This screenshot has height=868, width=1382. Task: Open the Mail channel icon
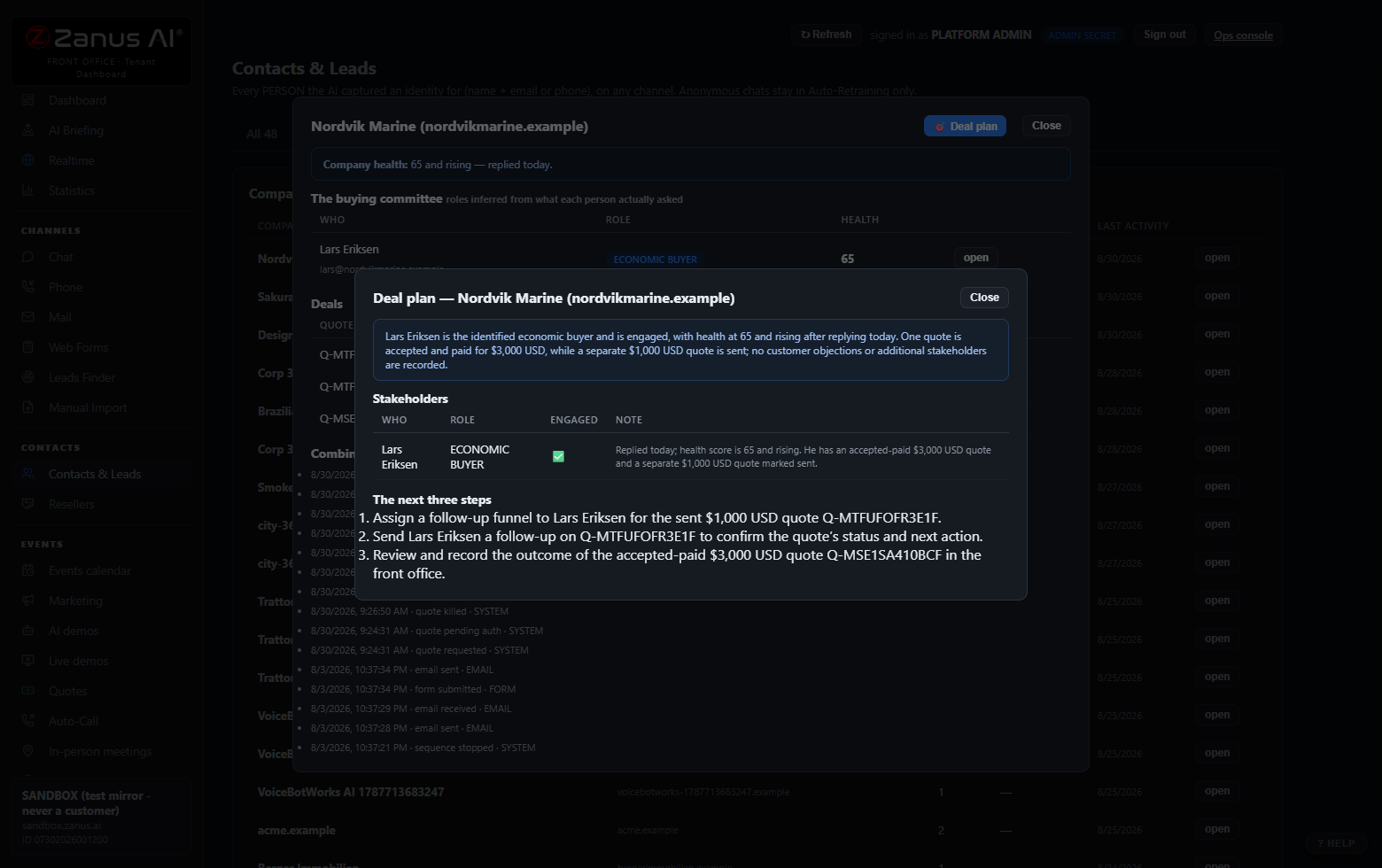28,317
